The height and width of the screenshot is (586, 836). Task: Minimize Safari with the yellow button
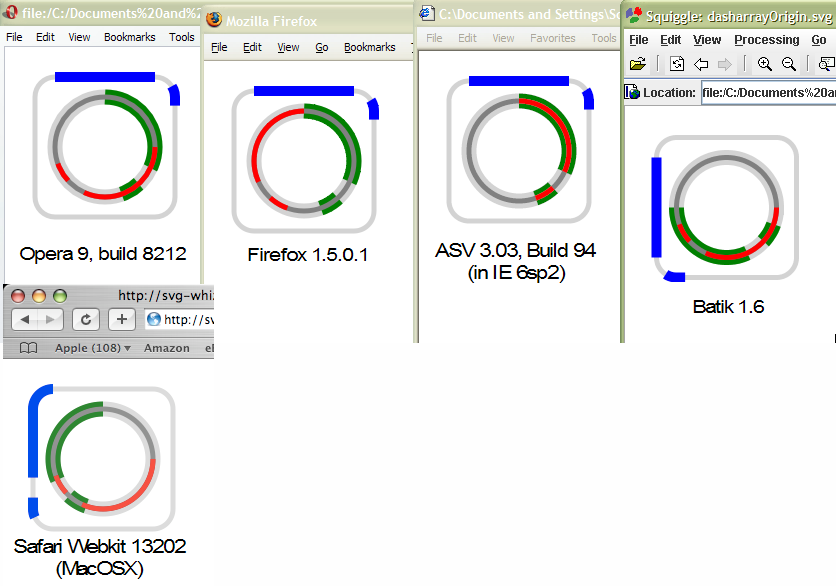(39, 296)
